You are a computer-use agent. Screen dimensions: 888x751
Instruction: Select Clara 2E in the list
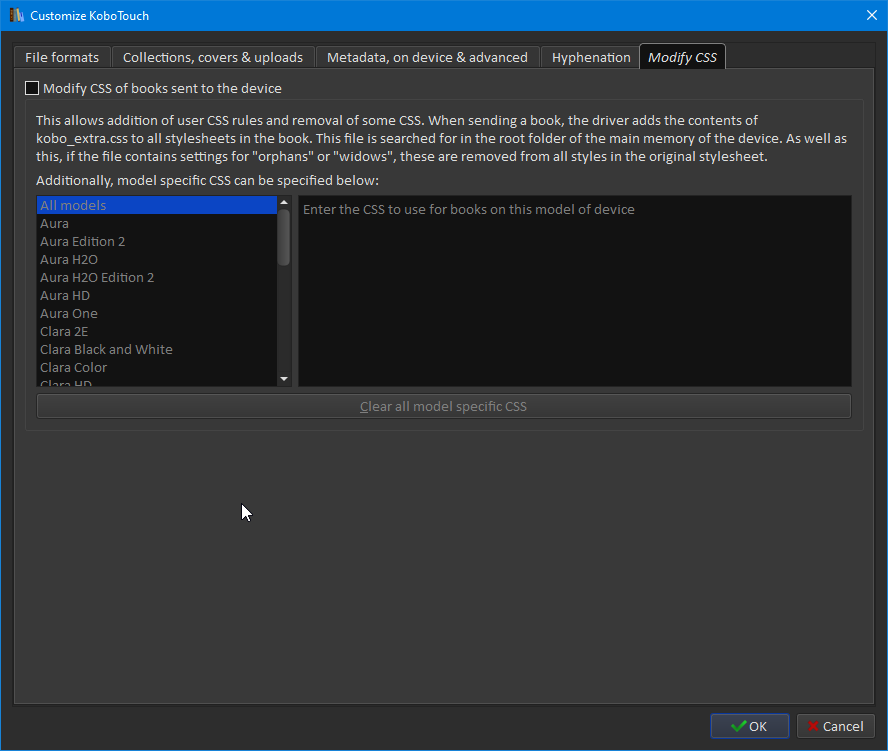point(157,331)
